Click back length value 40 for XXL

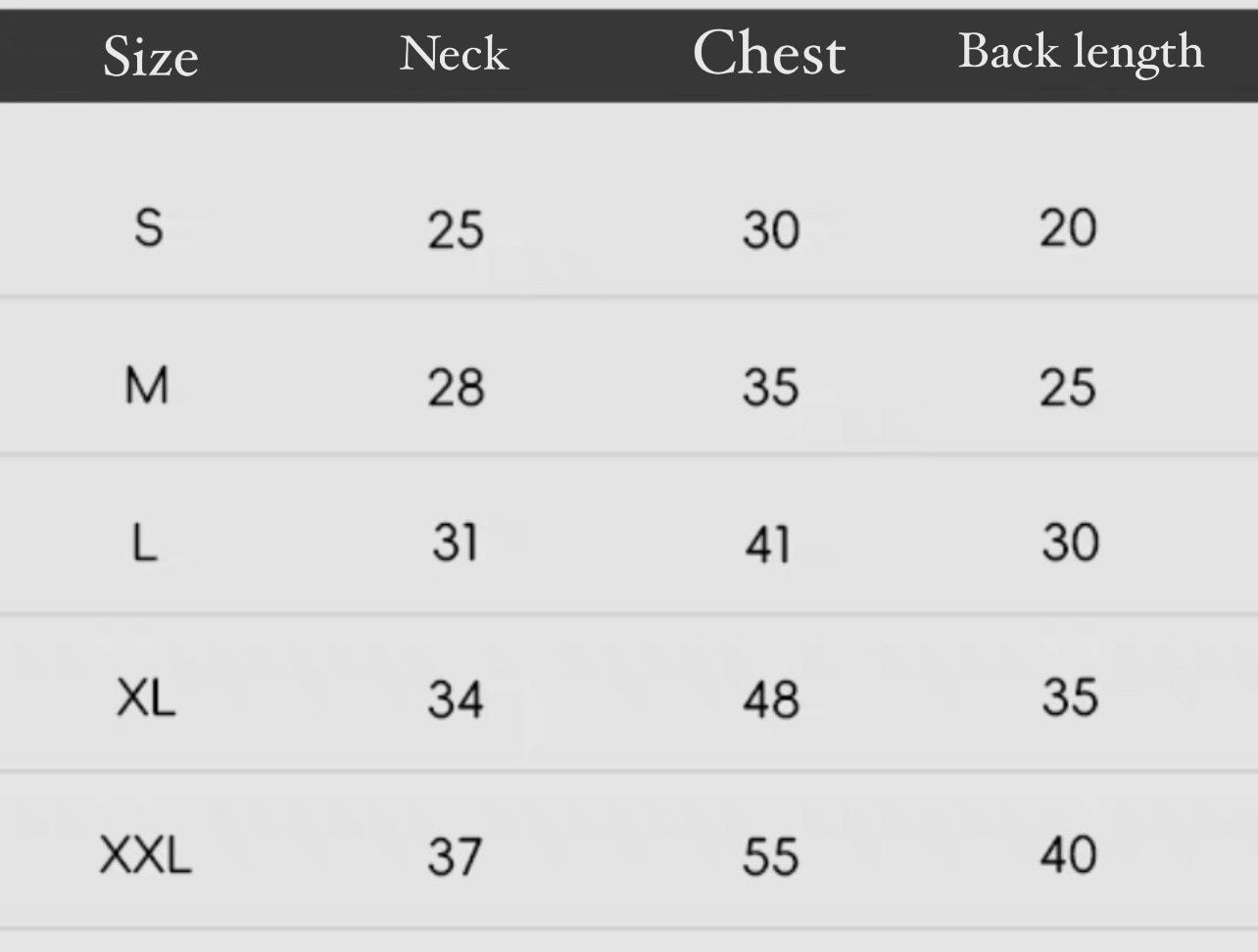coord(1068,855)
